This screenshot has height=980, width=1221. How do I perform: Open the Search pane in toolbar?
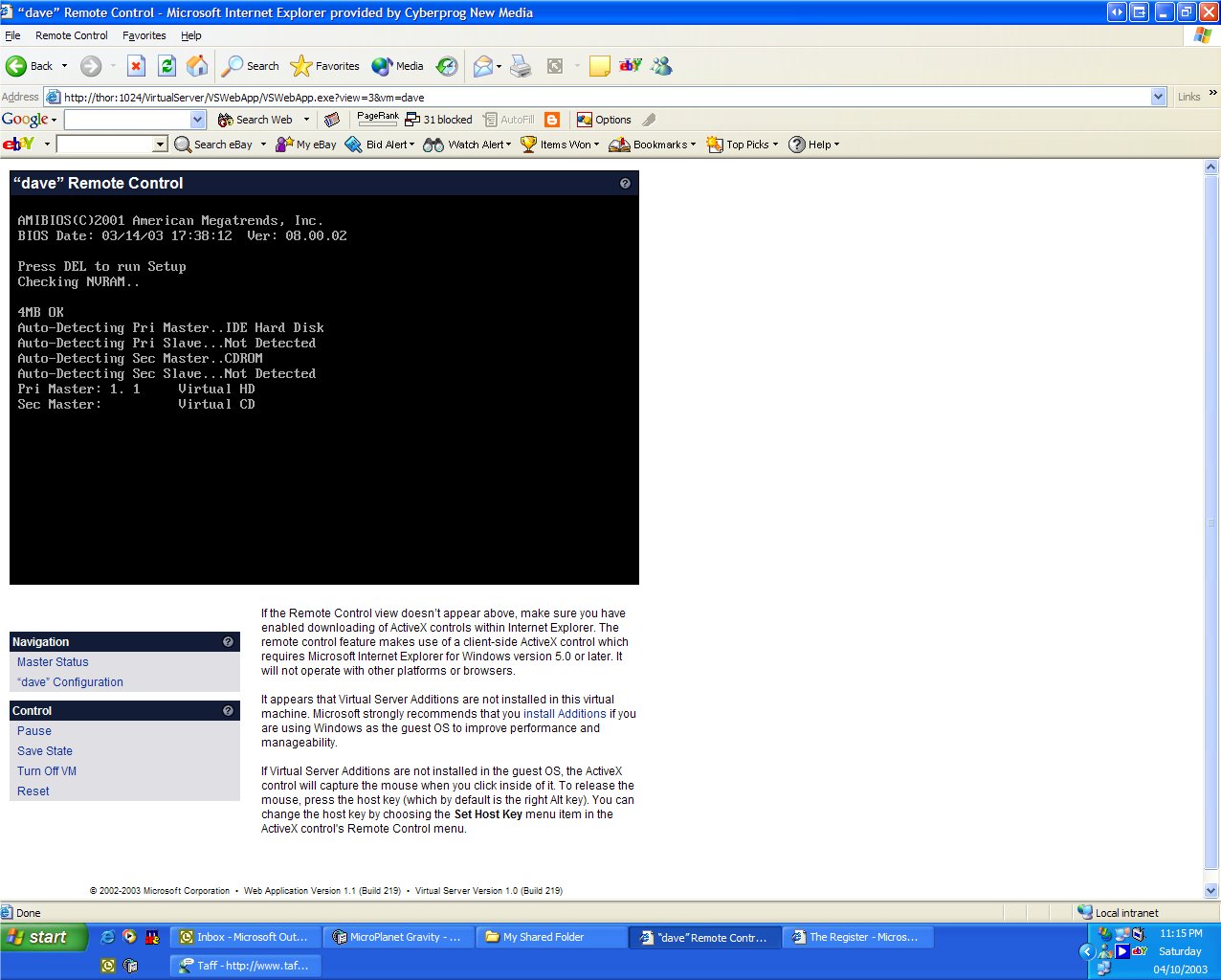tap(251, 66)
